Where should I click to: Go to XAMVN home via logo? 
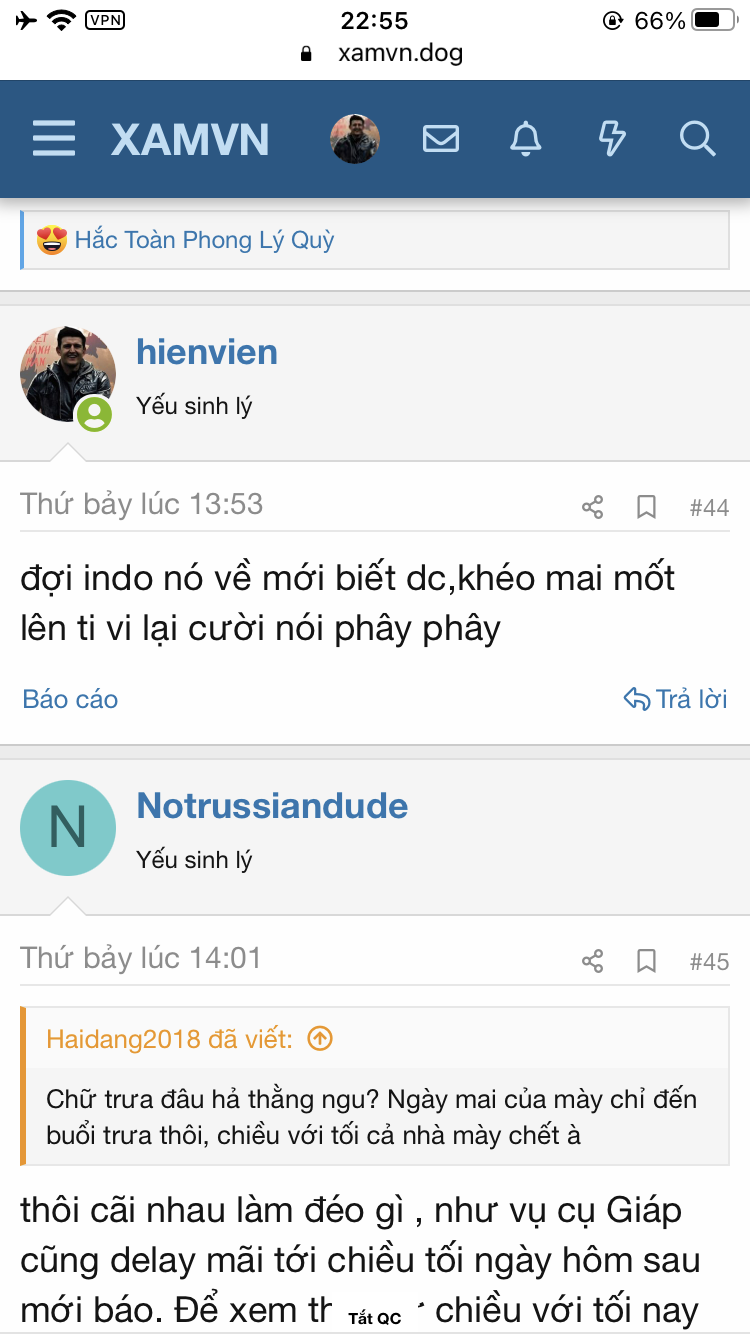(190, 139)
